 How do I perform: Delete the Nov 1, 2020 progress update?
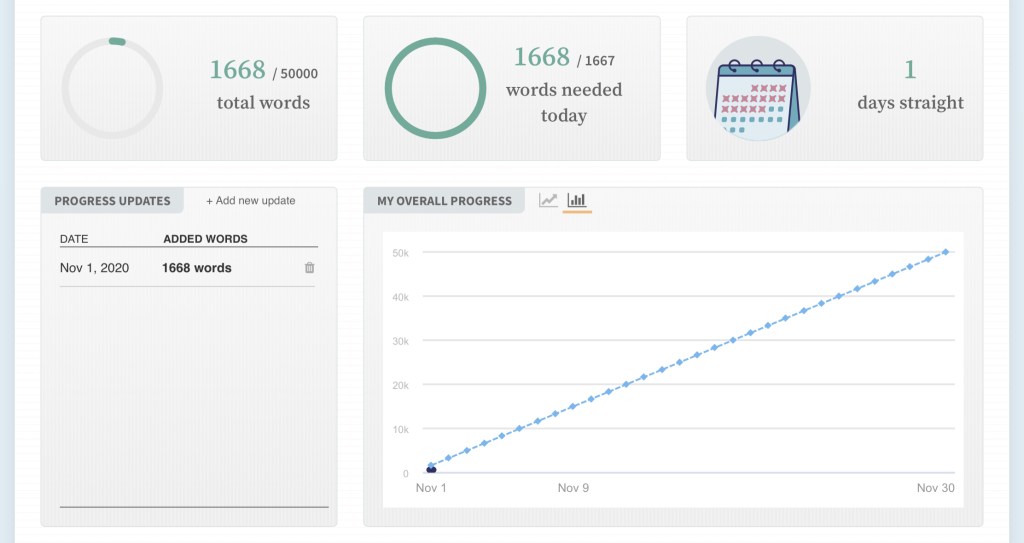click(x=309, y=268)
